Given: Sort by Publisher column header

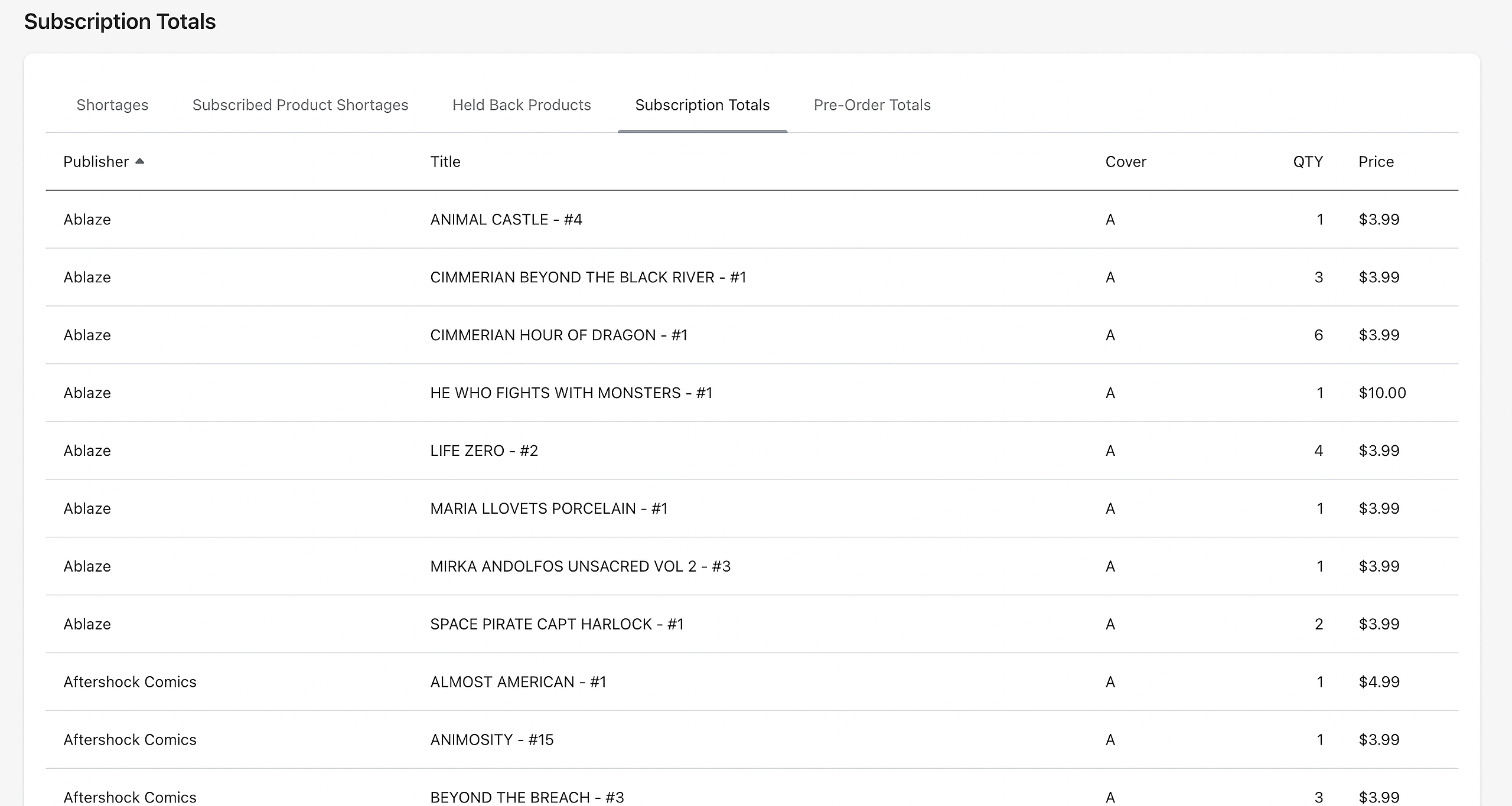Looking at the screenshot, I should (x=96, y=162).
